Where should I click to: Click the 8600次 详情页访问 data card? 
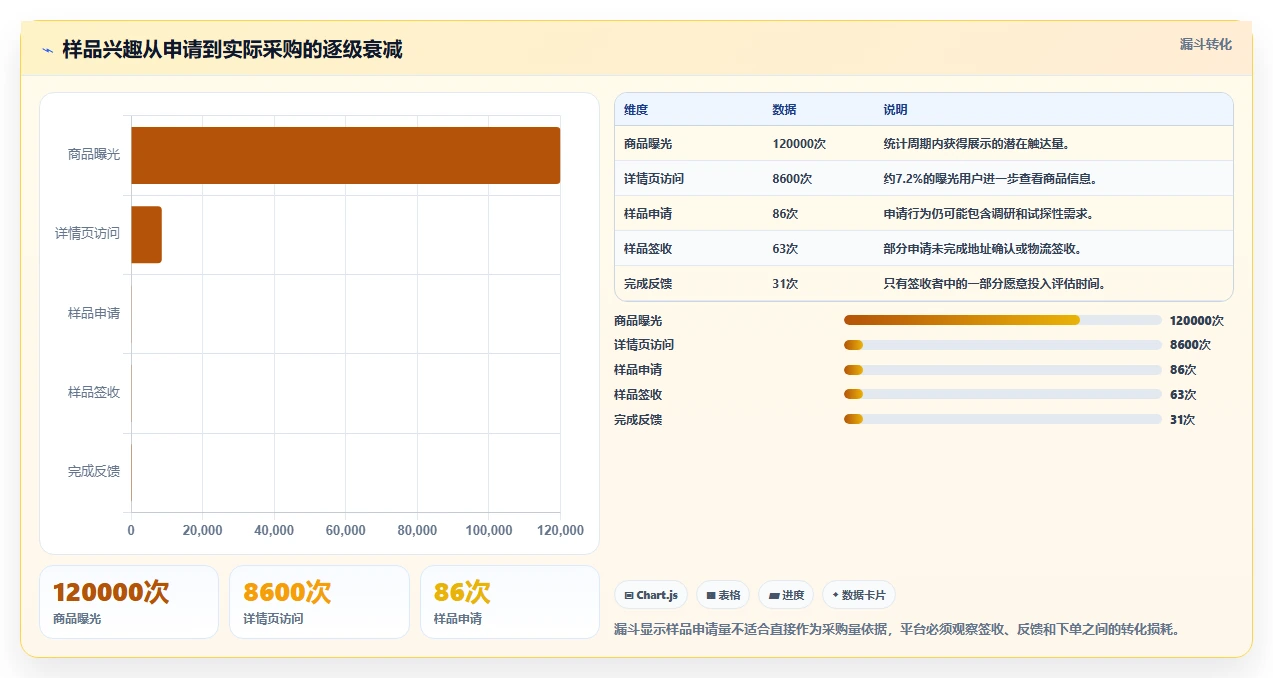click(x=319, y=602)
